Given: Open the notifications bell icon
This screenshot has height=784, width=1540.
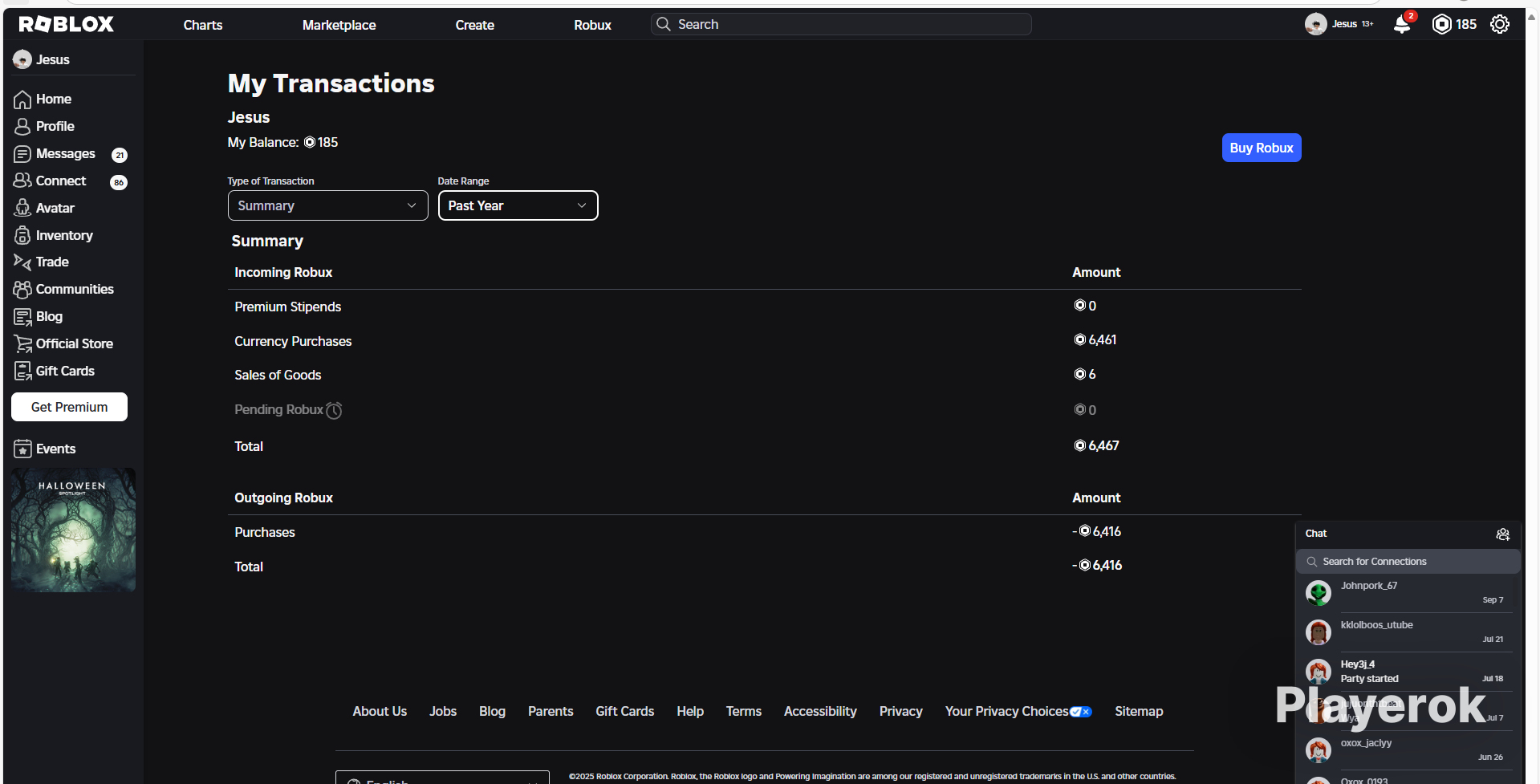Looking at the screenshot, I should [x=1402, y=24].
